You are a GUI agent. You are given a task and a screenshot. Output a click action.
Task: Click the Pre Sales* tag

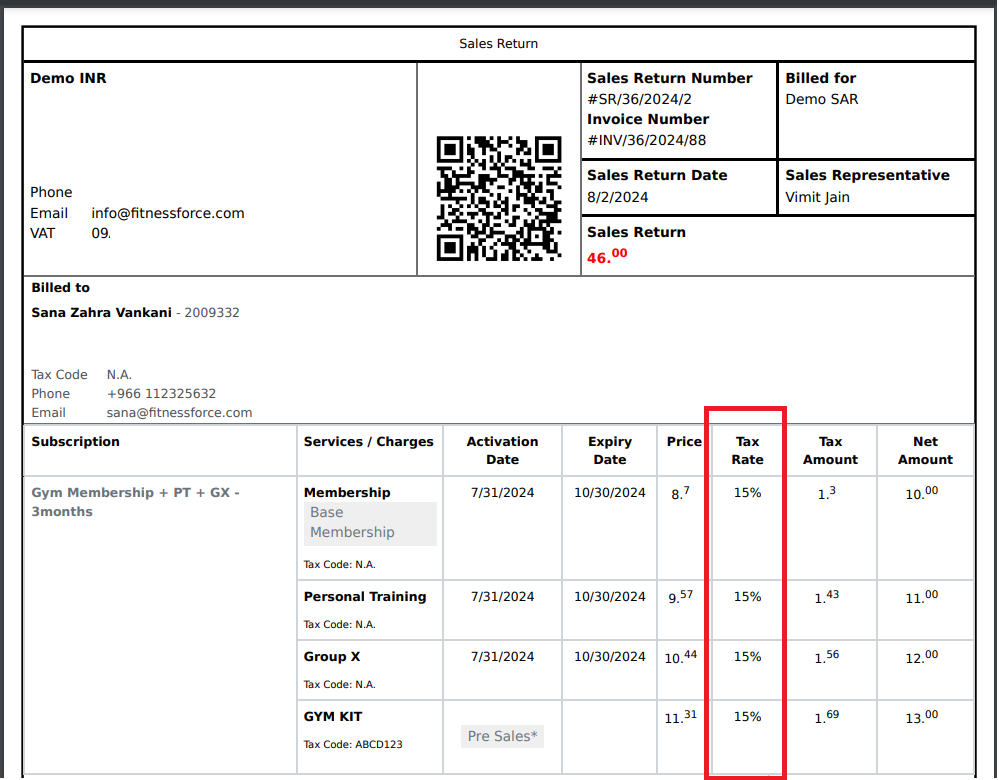503,737
